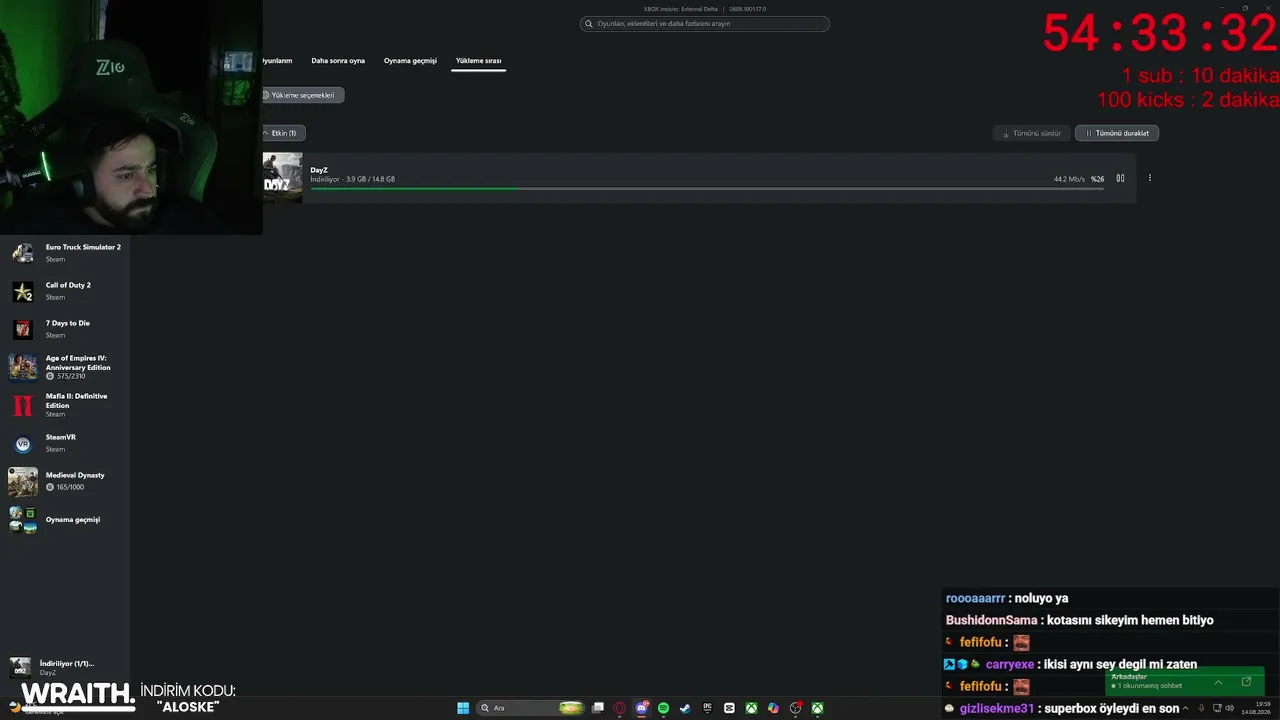Open Epic Games Launcher from the taskbar

click(707, 708)
